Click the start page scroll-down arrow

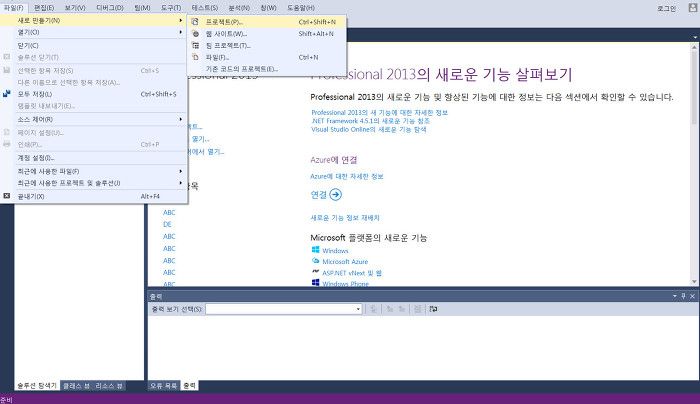(694, 281)
